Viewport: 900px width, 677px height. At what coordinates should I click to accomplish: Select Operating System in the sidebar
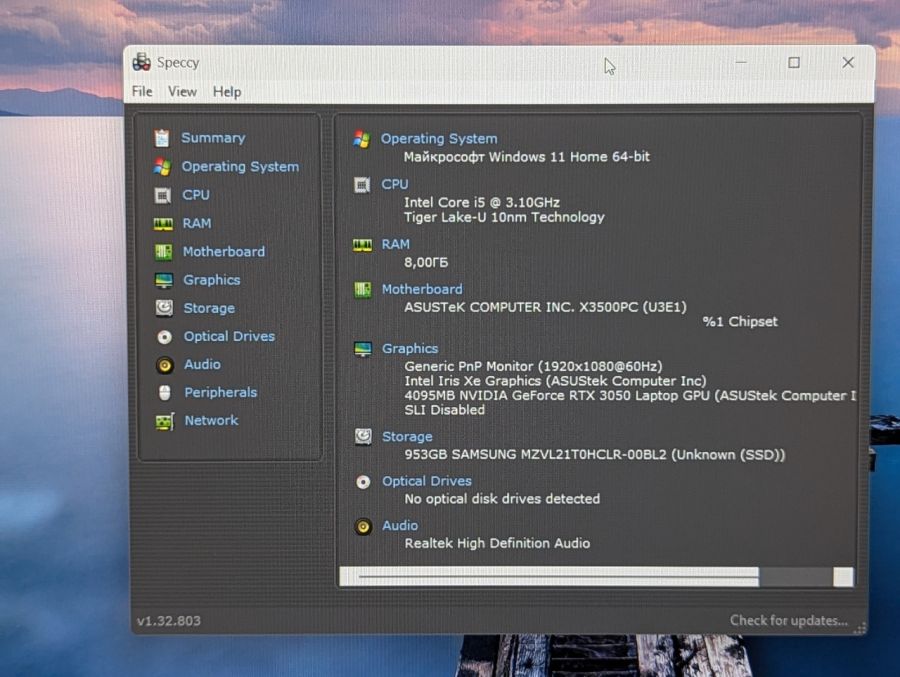point(240,167)
